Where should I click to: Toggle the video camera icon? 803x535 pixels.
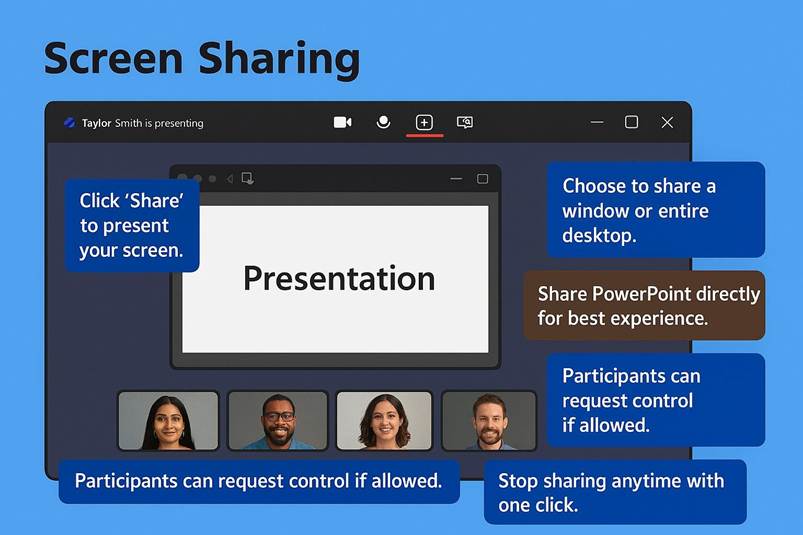pyautogui.click(x=342, y=122)
